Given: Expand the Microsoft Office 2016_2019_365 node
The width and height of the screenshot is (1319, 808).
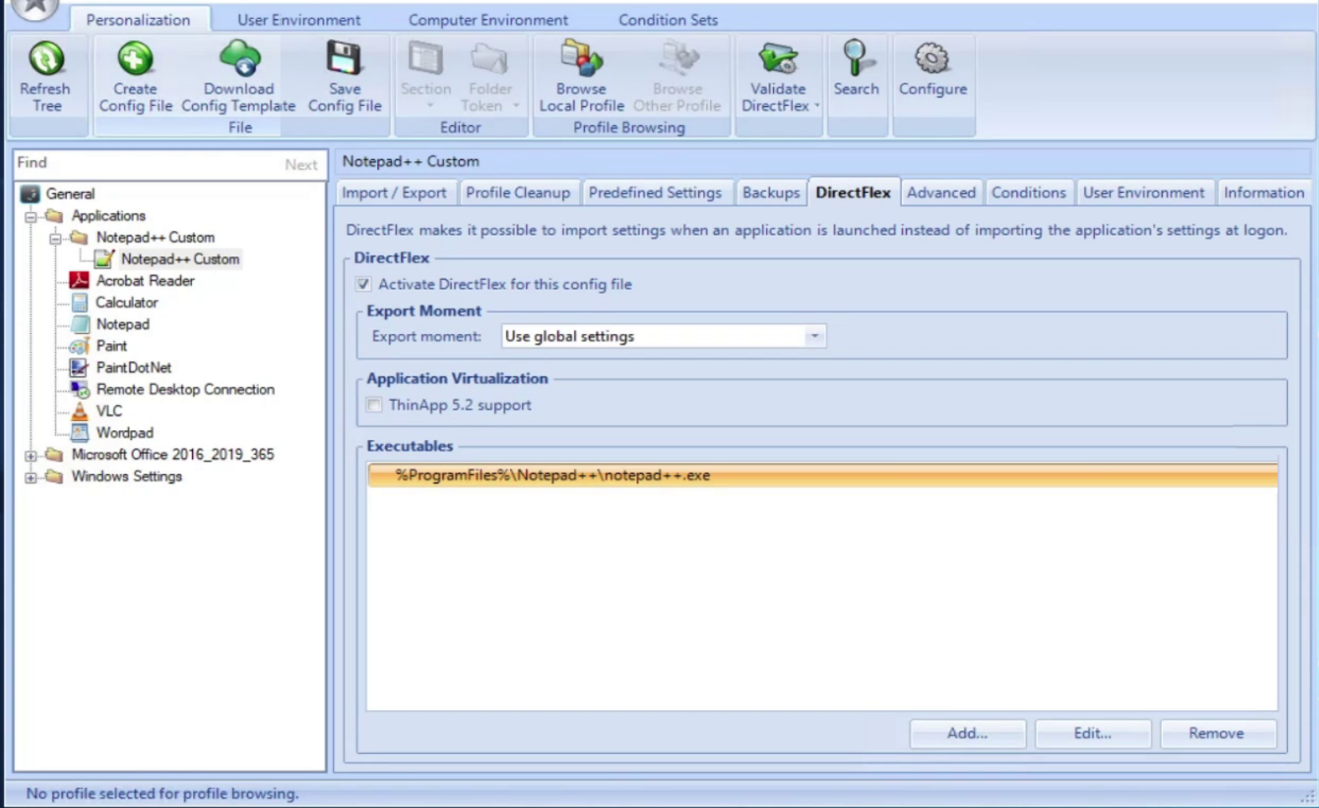Looking at the screenshot, I should [x=29, y=454].
